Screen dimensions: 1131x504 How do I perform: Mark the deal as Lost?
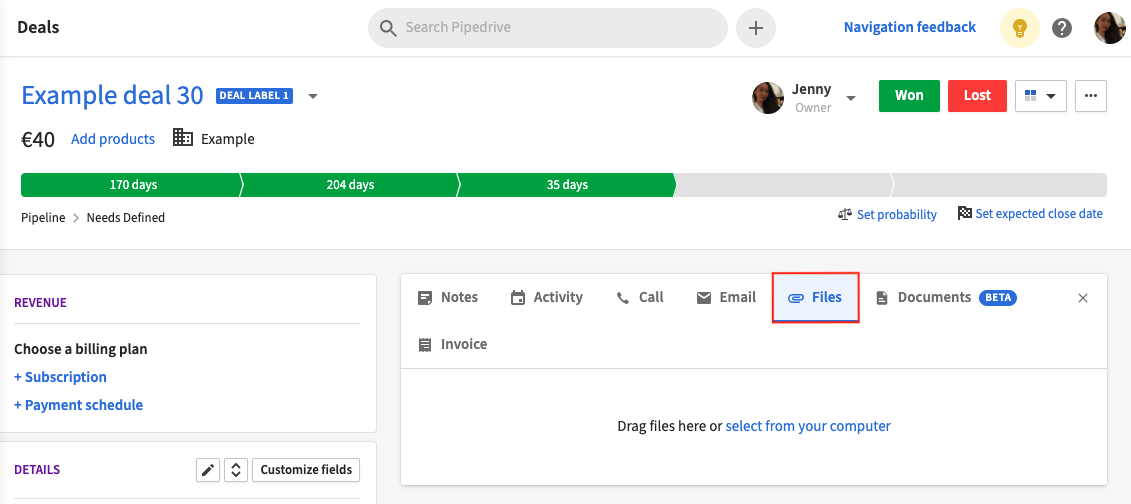click(x=977, y=96)
